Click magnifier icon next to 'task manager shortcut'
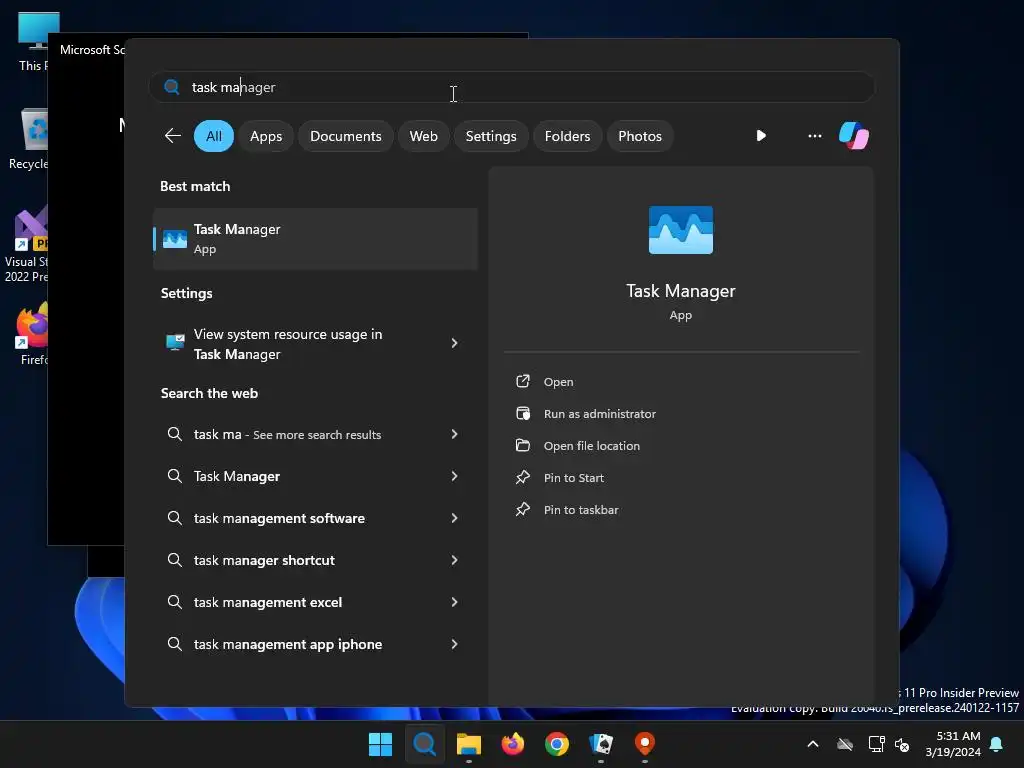 [x=174, y=560]
